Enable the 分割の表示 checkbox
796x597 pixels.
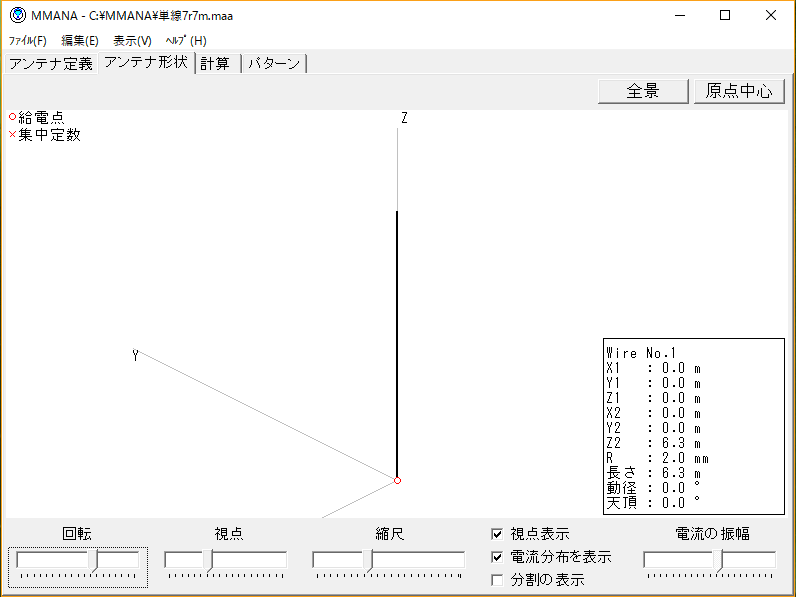tap(497, 579)
